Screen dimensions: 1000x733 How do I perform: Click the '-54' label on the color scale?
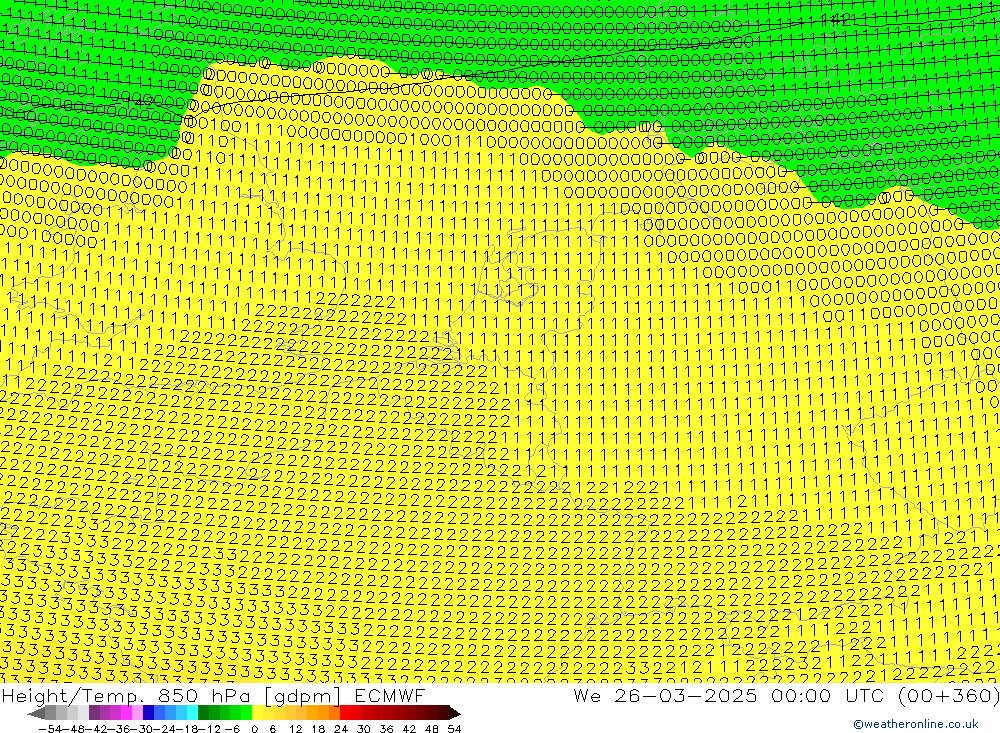click(50, 729)
